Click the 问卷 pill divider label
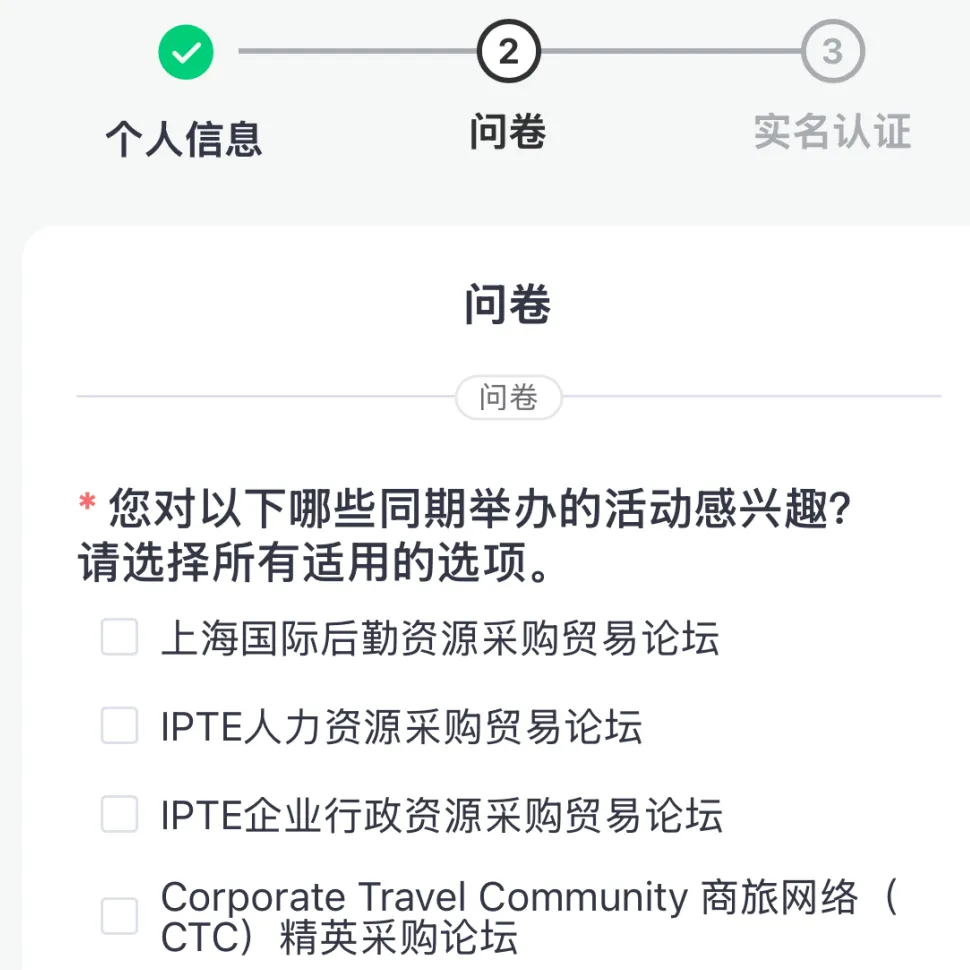 [509, 397]
